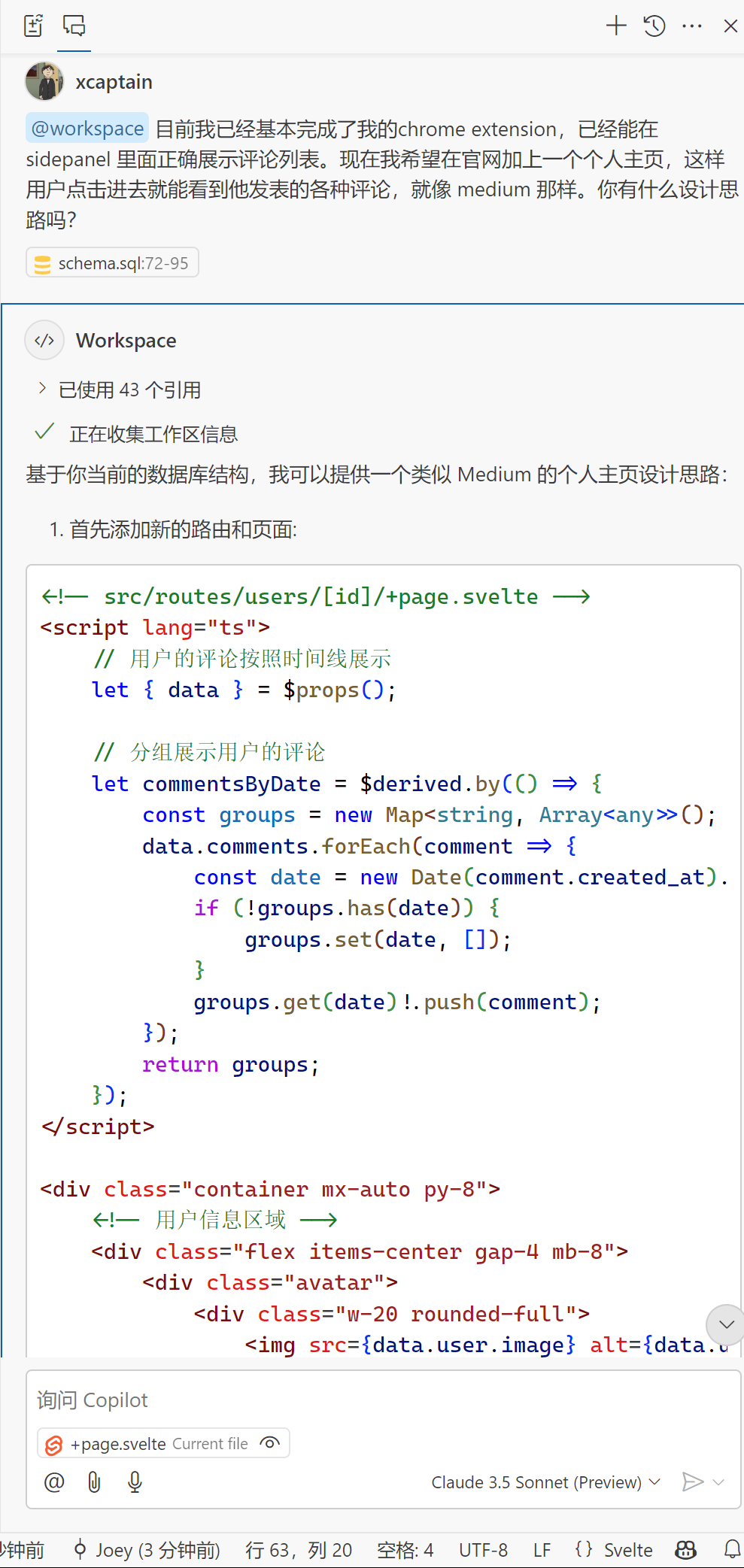Start a new chat with plus icon
744x1568 pixels.
click(616, 26)
